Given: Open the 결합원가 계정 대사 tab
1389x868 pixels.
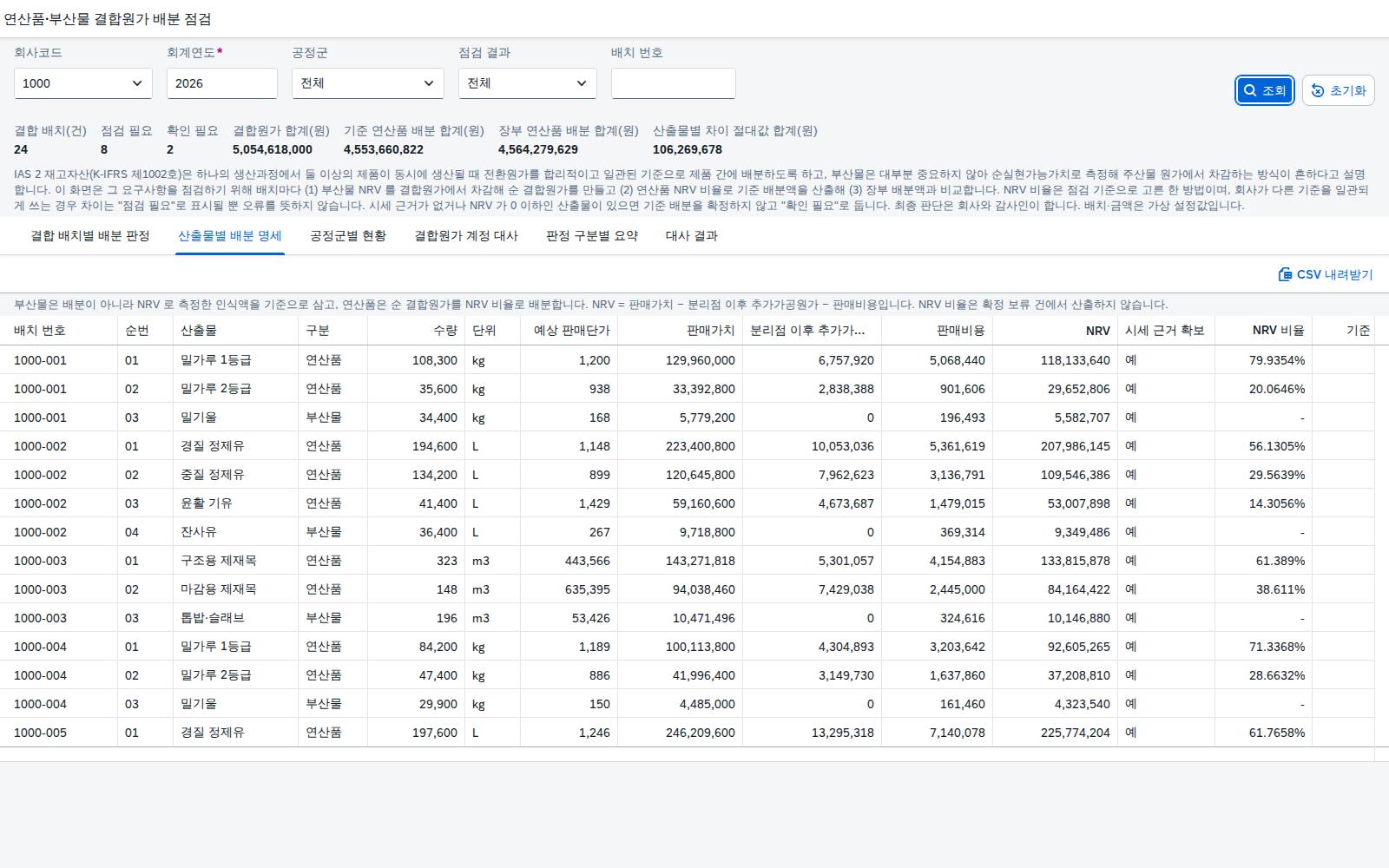Looking at the screenshot, I should [466, 235].
